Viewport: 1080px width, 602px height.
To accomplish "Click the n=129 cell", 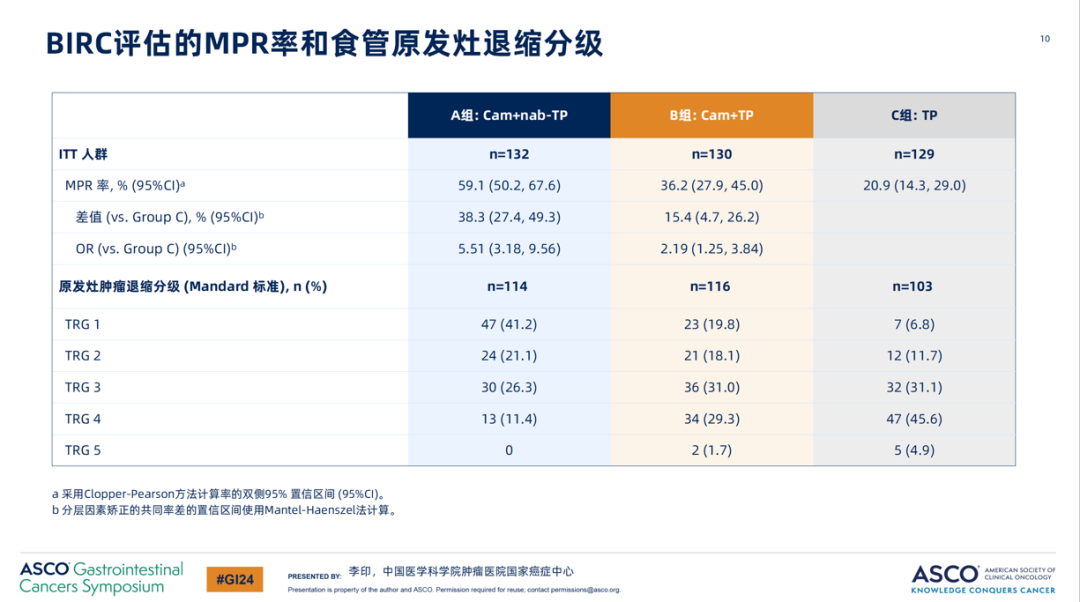I will [x=914, y=154].
